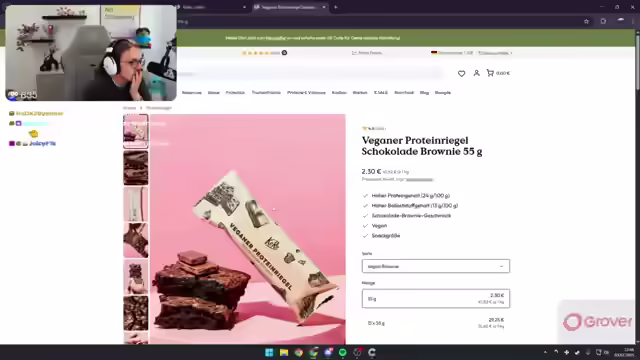Close the Veganer Proteinriegel browser tab
This screenshot has height=360, width=640.
[324, 7]
